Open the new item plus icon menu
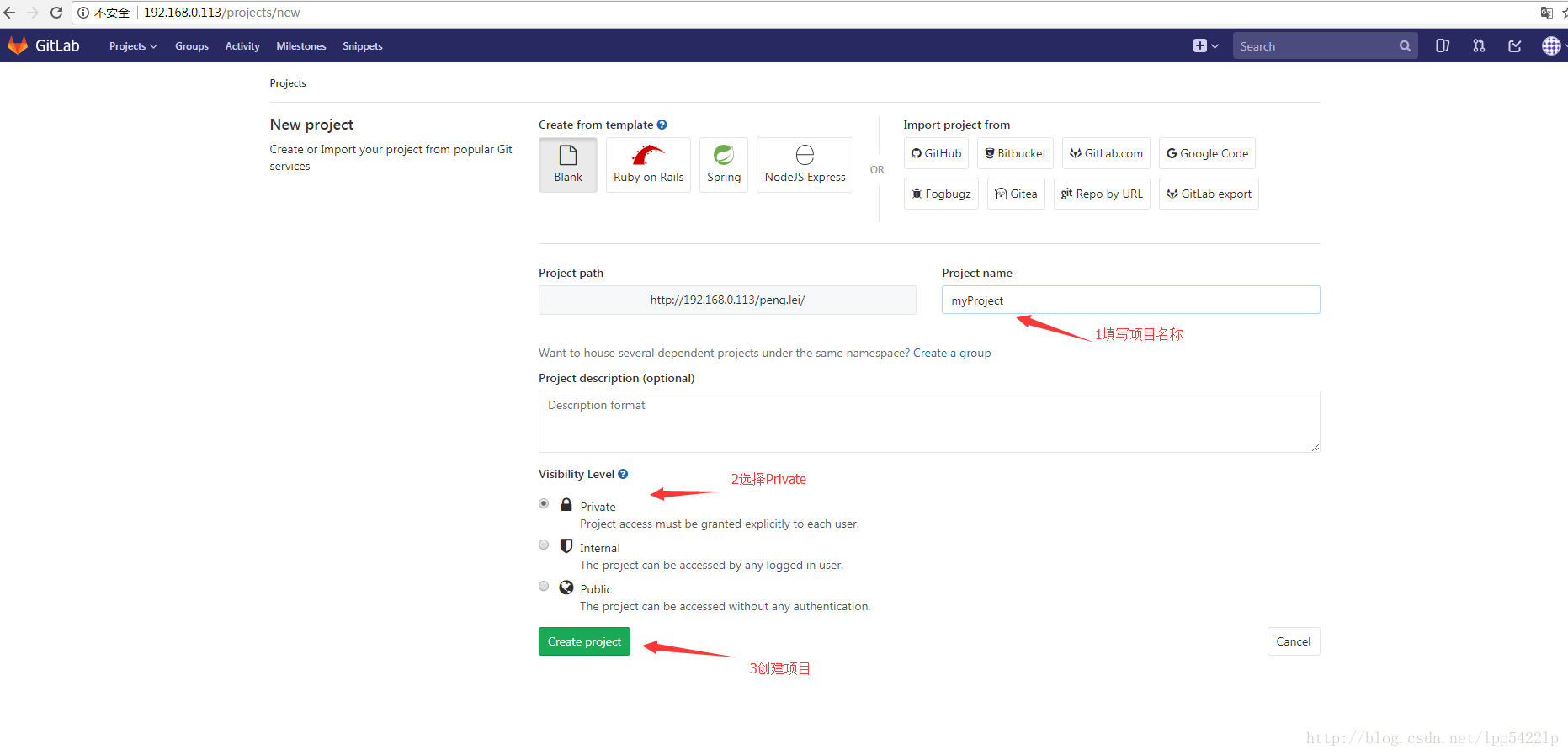Image resolution: width=1568 pixels, height=755 pixels. coord(1205,46)
